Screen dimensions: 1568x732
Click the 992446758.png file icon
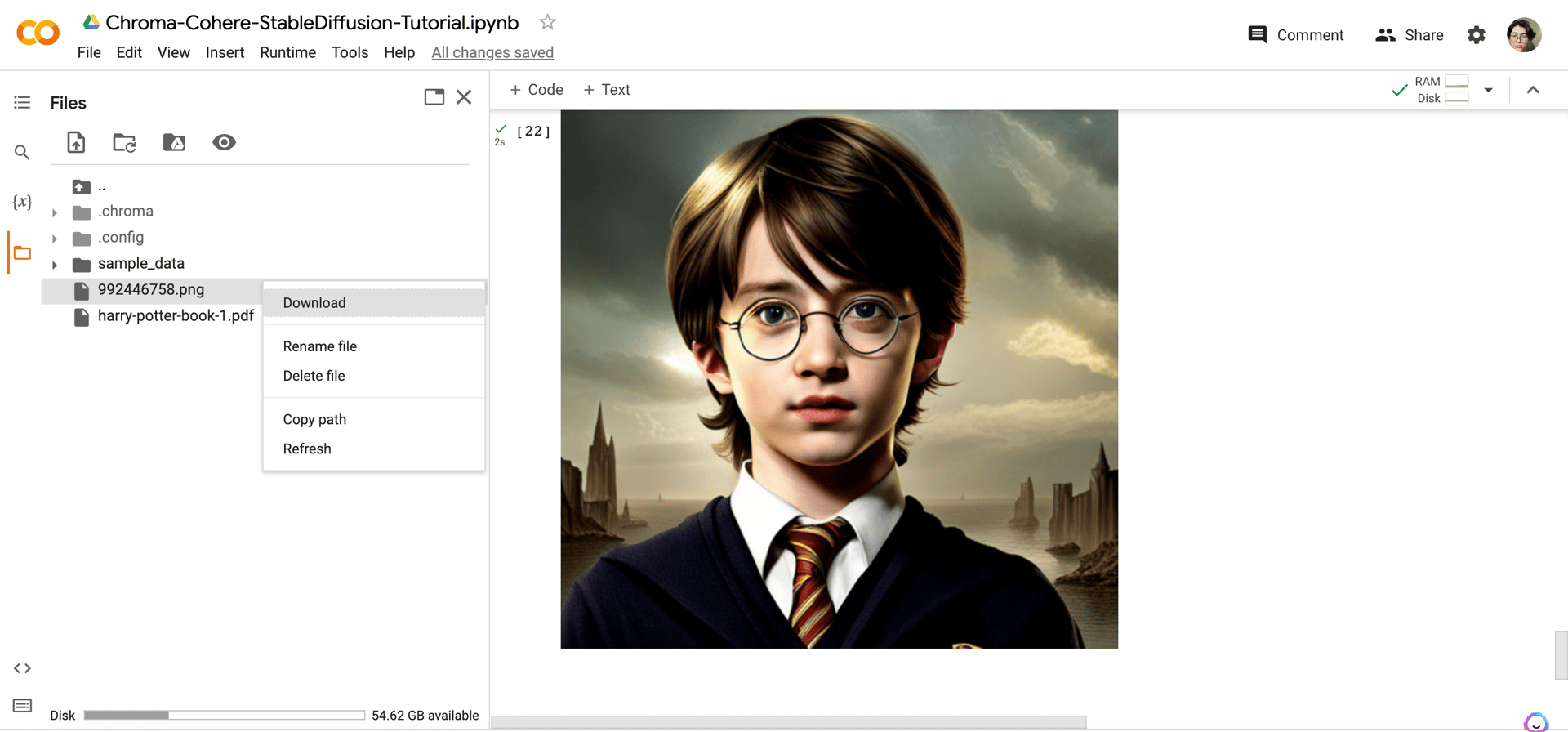tap(82, 290)
